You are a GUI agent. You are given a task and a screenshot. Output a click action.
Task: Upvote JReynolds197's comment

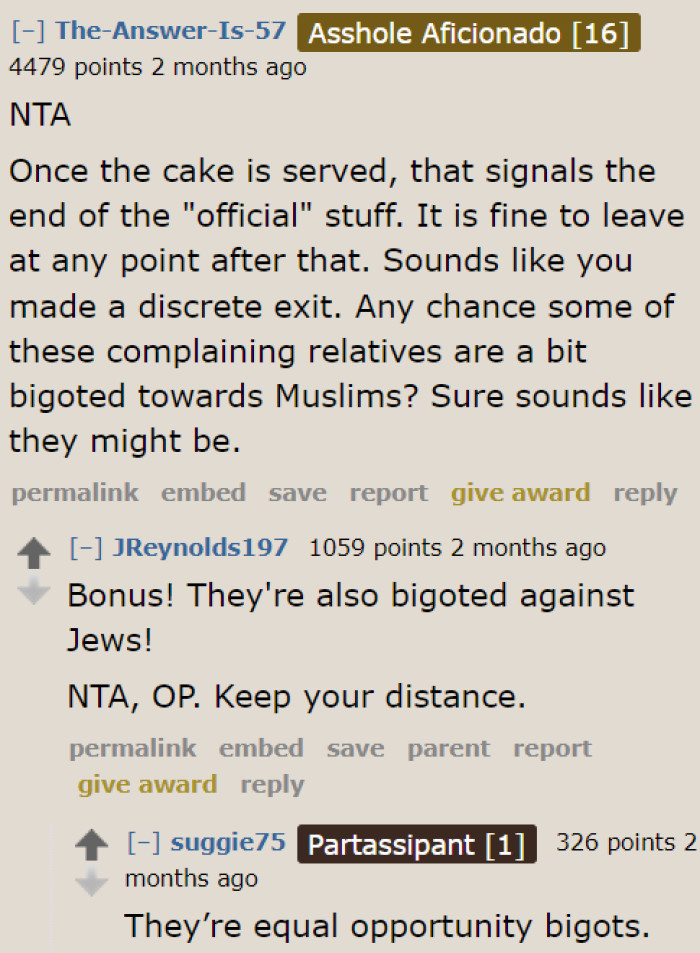(x=35, y=547)
